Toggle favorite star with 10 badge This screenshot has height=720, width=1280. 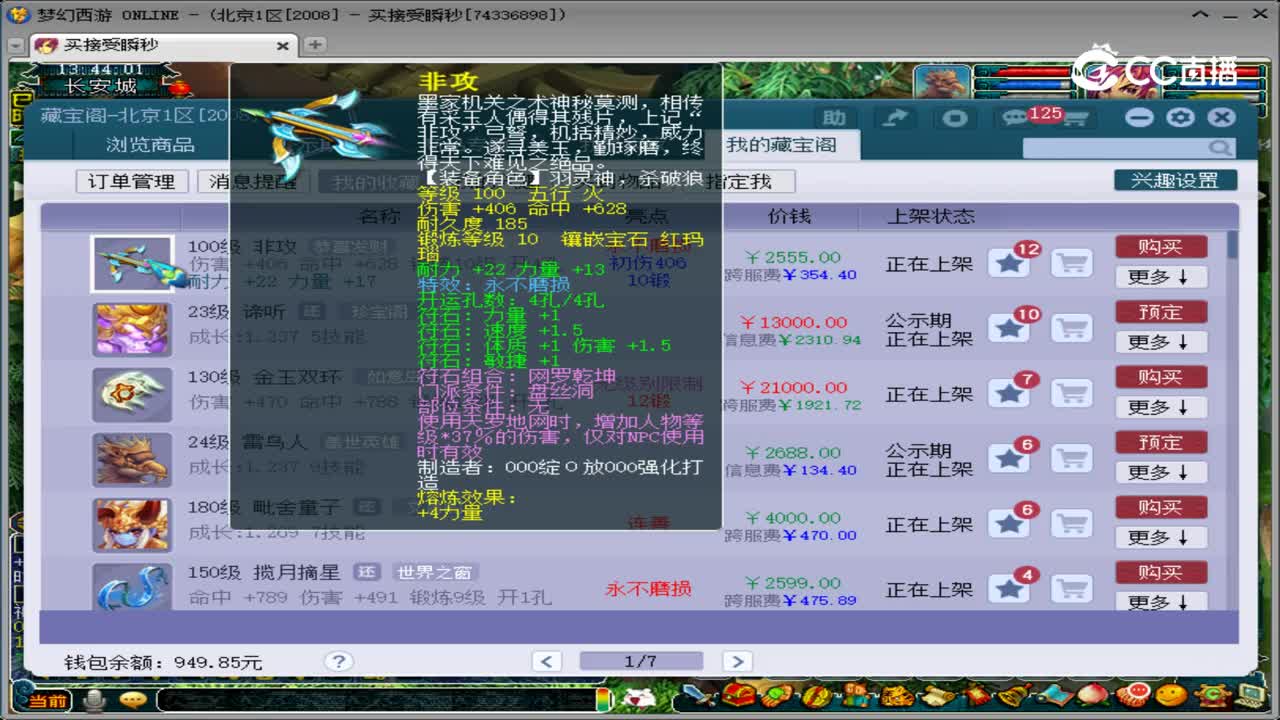[x=1009, y=329]
